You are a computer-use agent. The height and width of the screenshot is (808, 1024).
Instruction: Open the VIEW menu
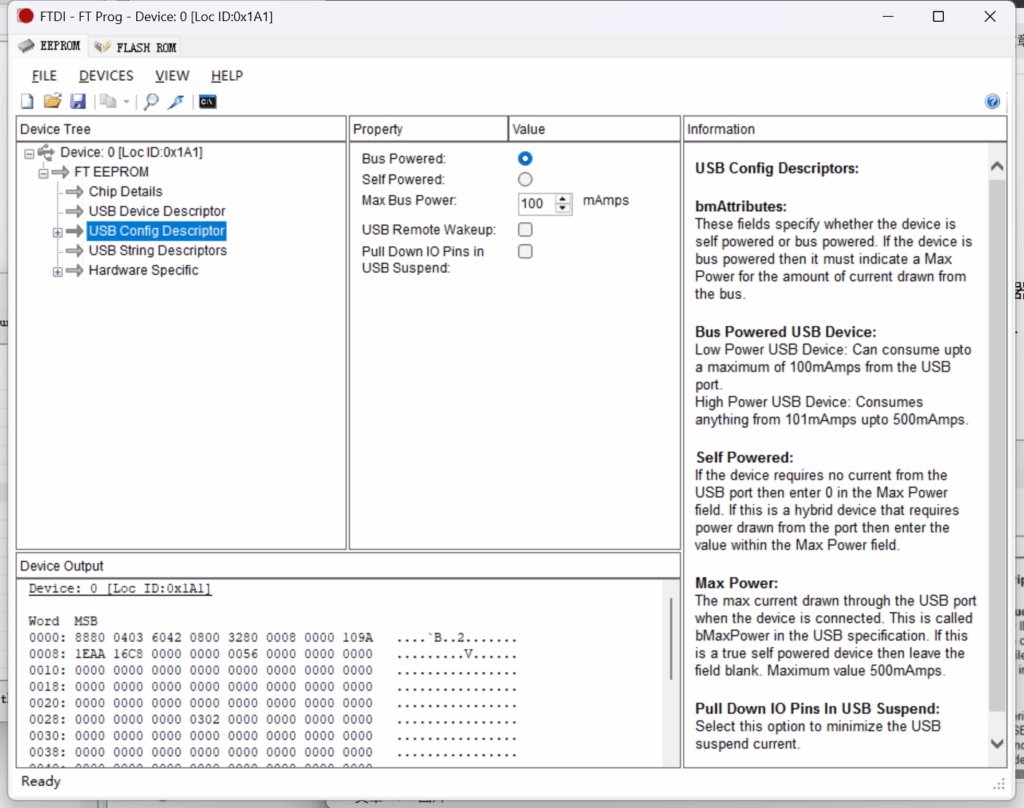point(172,76)
